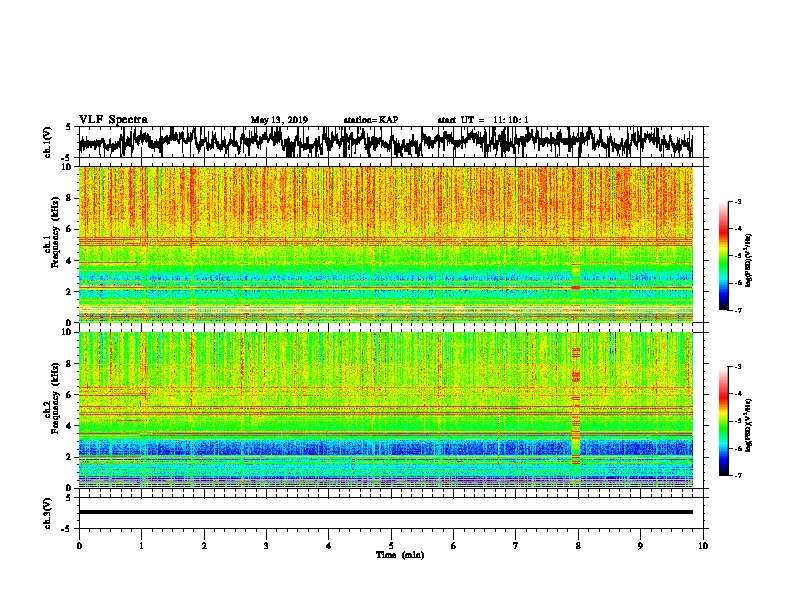Click the ch.2 frequency axis "2" tick label
792x612 pixels.
(x=70, y=458)
